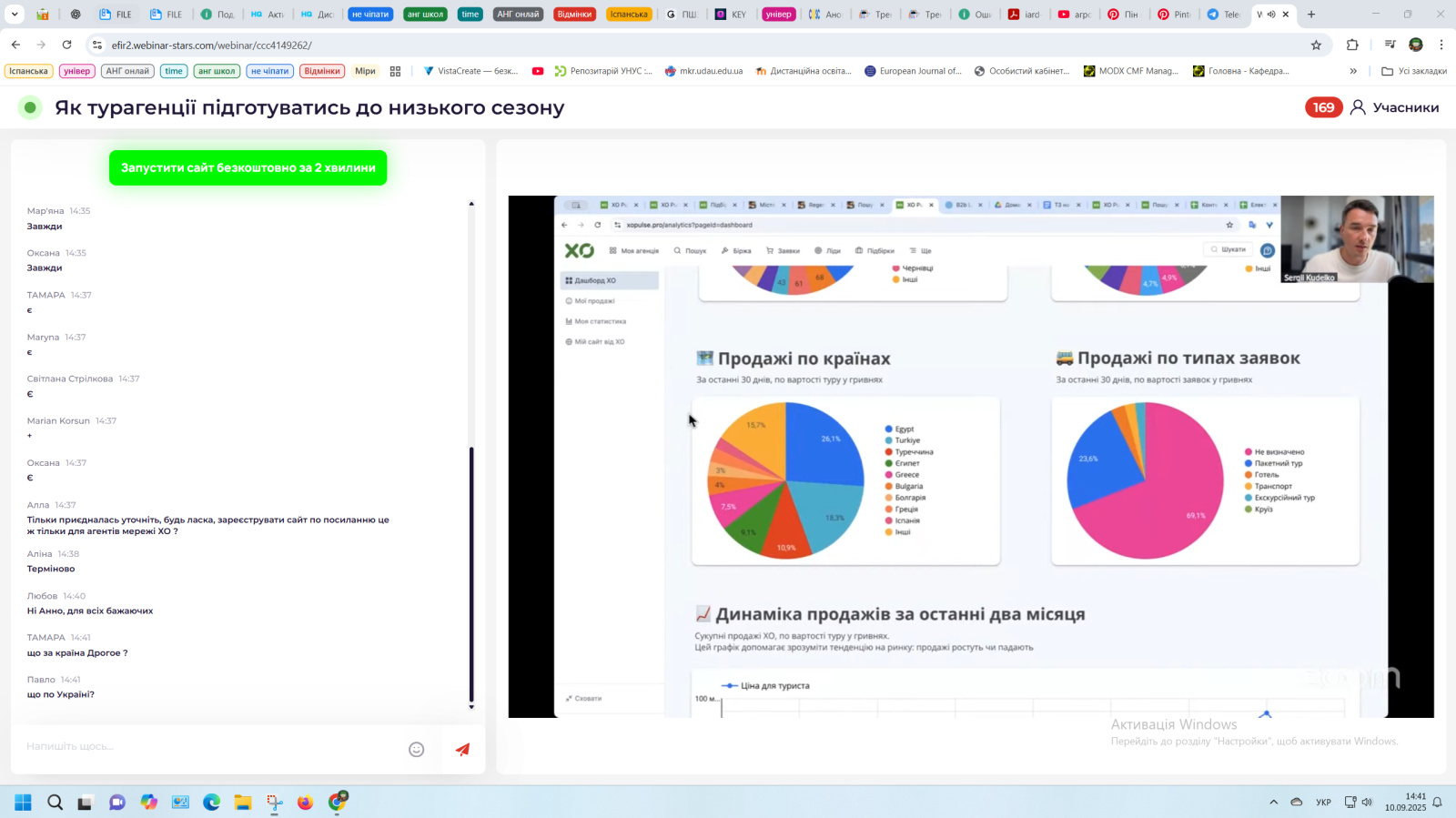Open Microsoft Edge from the taskbar

click(x=211, y=802)
